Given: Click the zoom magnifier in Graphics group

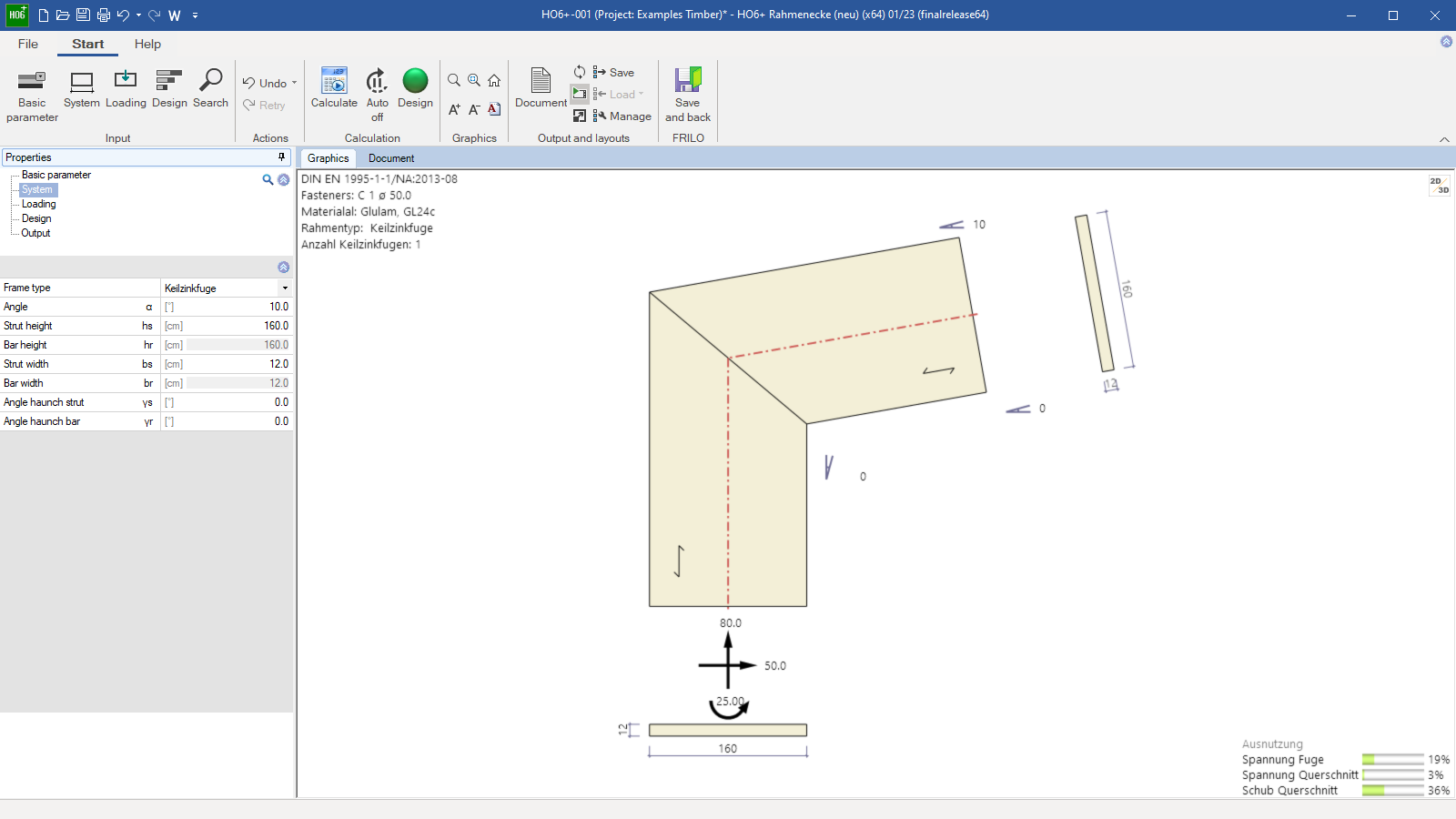Looking at the screenshot, I should 454,80.
